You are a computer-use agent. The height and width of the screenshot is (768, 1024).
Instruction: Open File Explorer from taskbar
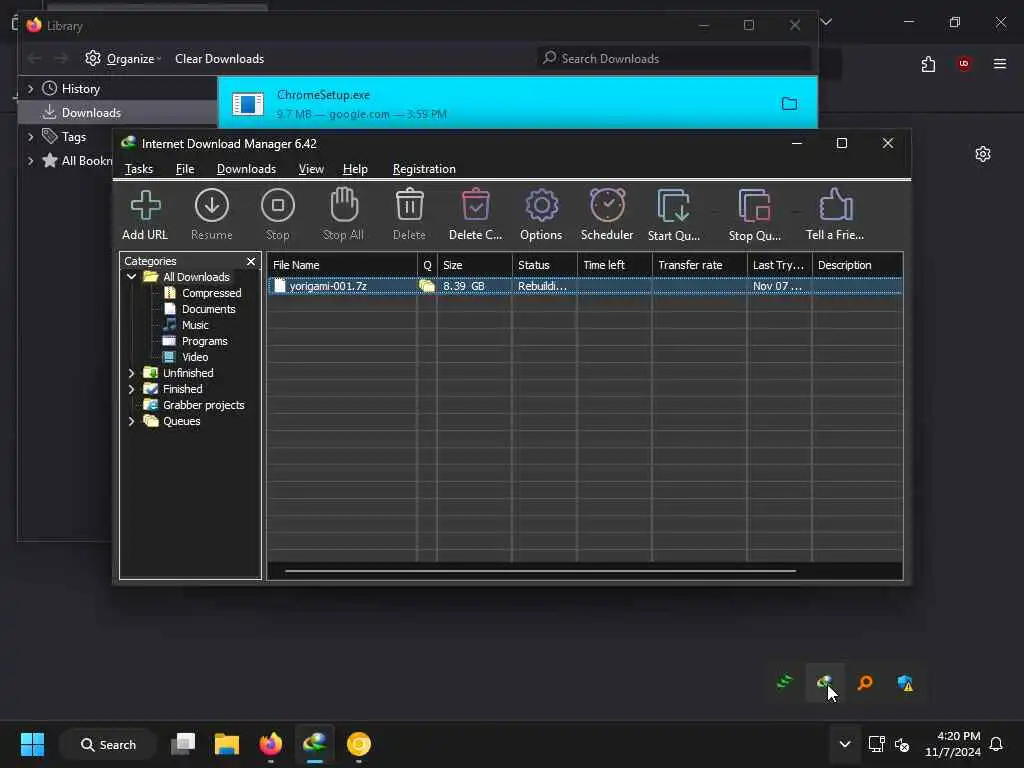coord(227,744)
